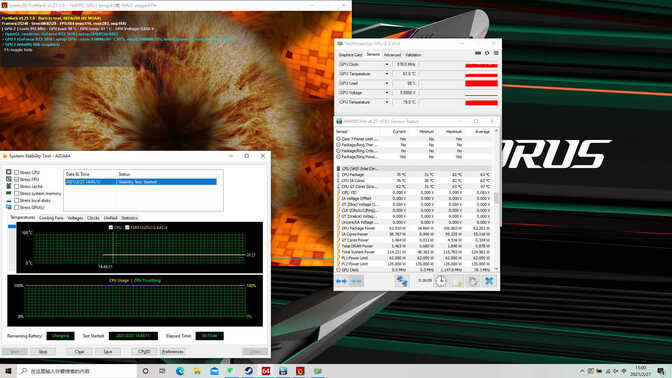
Task: Open File Explorer from the taskbar
Action: click(x=197, y=371)
